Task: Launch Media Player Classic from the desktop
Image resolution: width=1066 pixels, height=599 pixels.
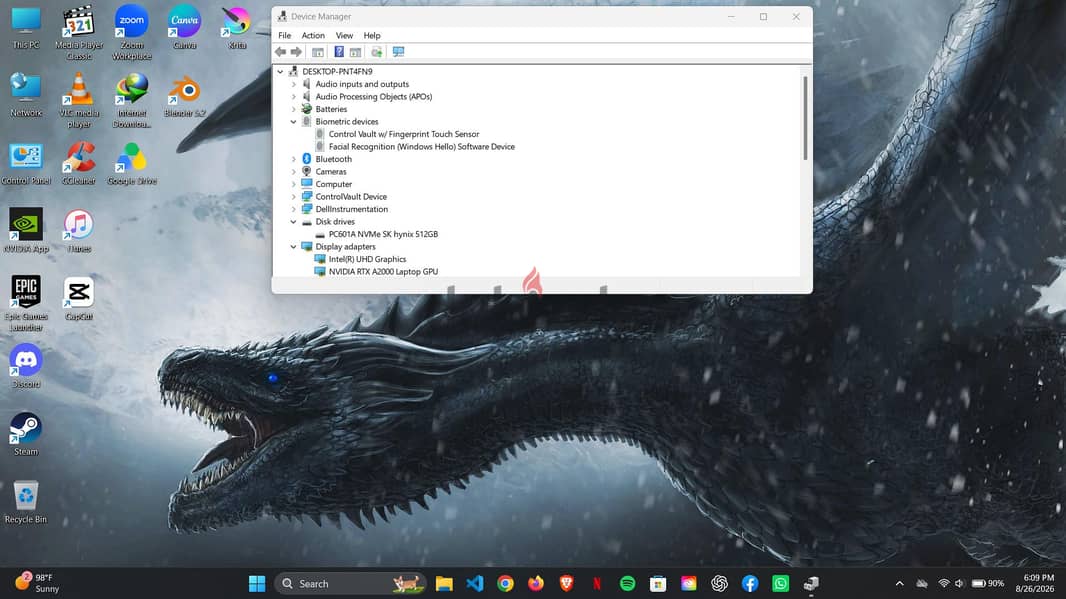Action: (x=79, y=33)
